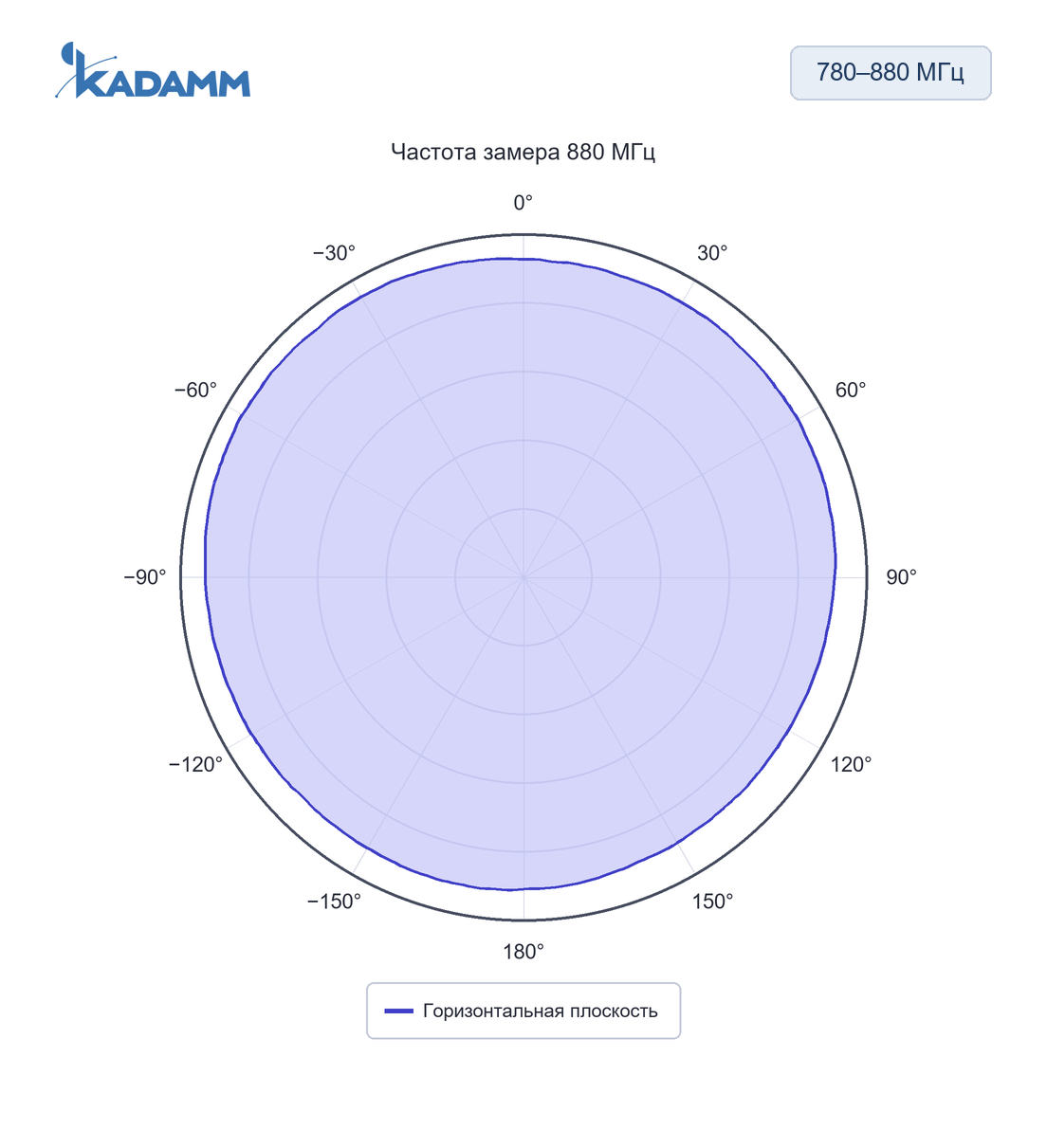Click the −120° angle label
Screen dimensions: 1047x1148
[195, 764]
